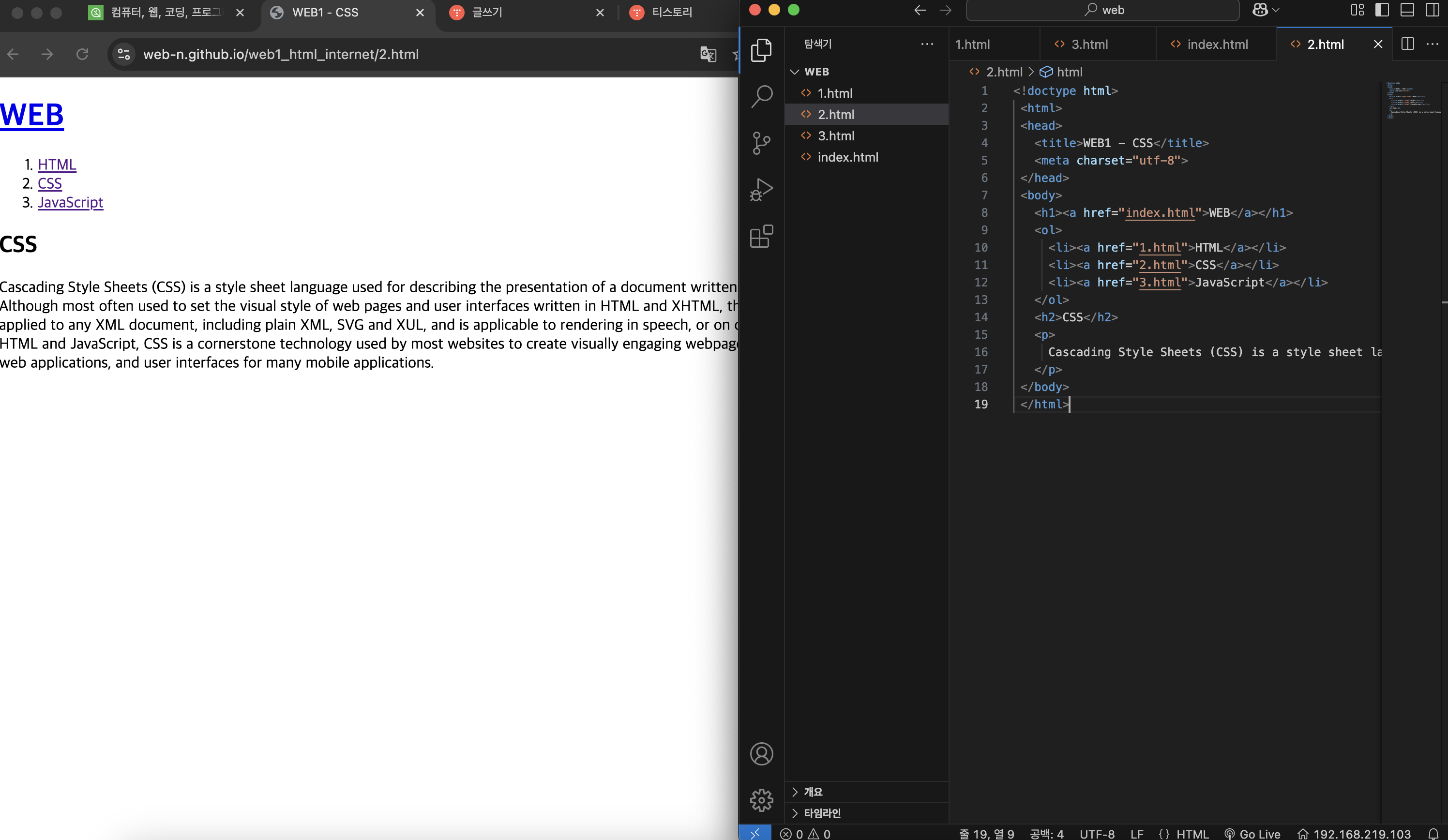Open Run and Debug view icon
The width and height of the screenshot is (1448, 840).
[x=761, y=190]
